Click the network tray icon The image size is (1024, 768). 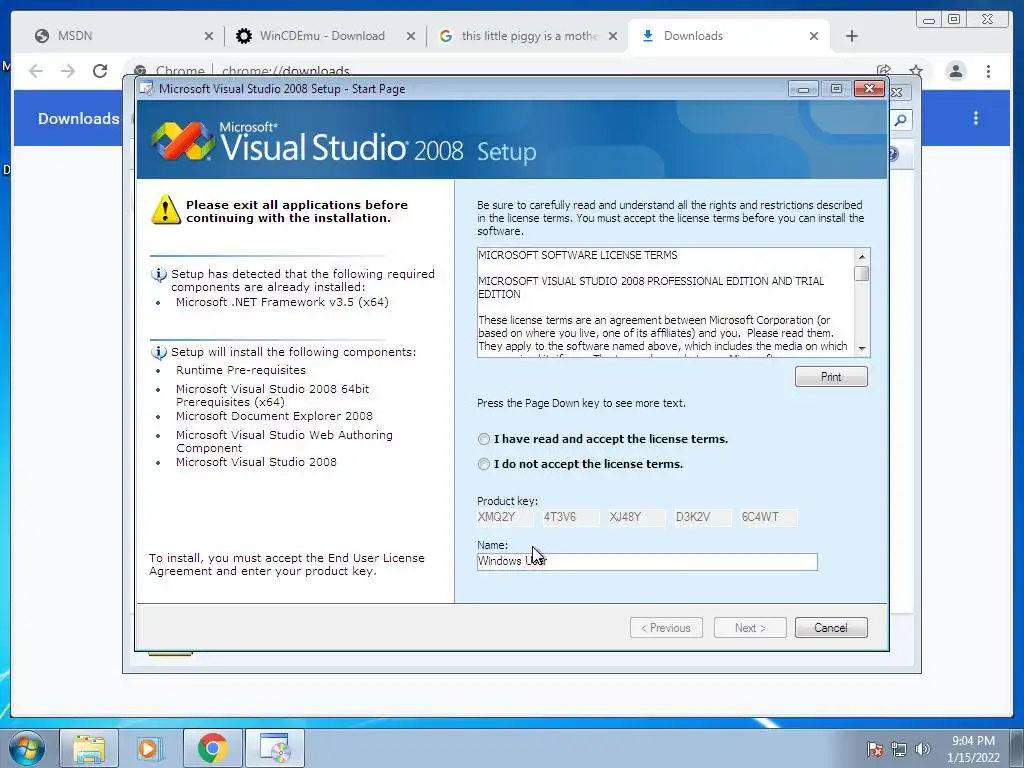pos(899,749)
